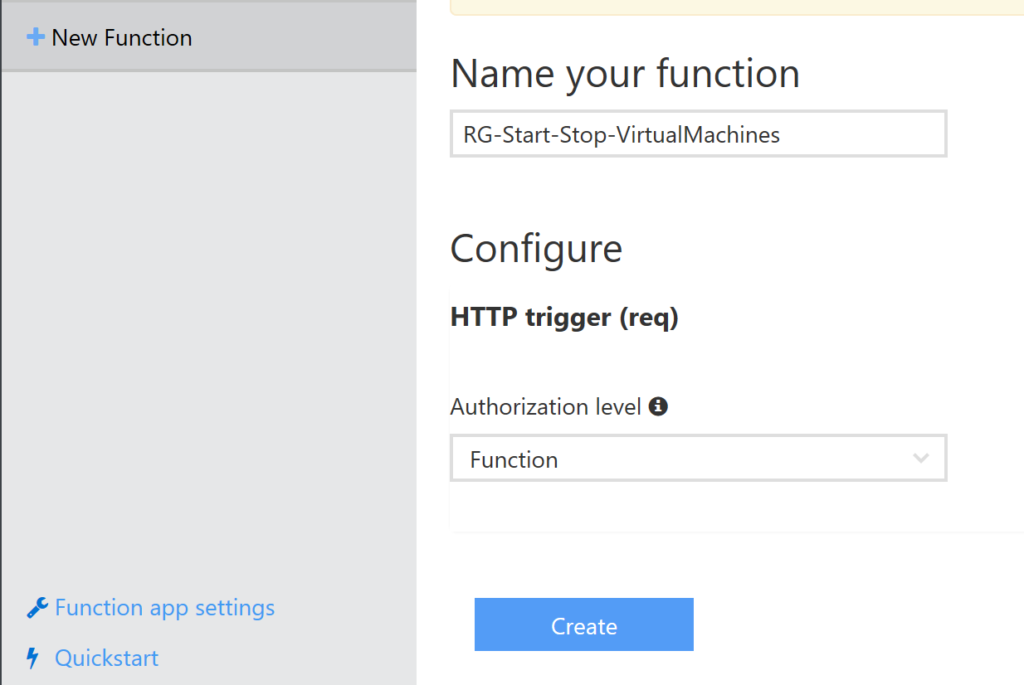This screenshot has width=1024, height=685.
Task: Click the RG-Start-Stop-VirtualMachines text in the name box
Action: pos(621,134)
